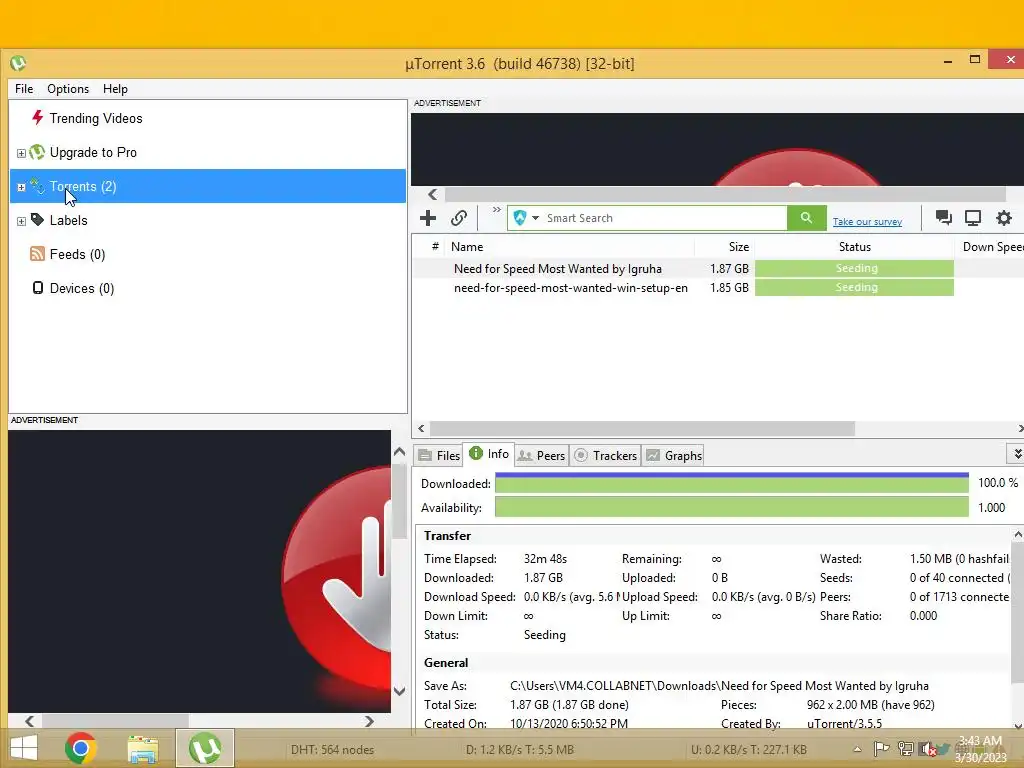This screenshot has height=768, width=1024.
Task: Click the upload rate status bar entry
Action: click(749, 750)
